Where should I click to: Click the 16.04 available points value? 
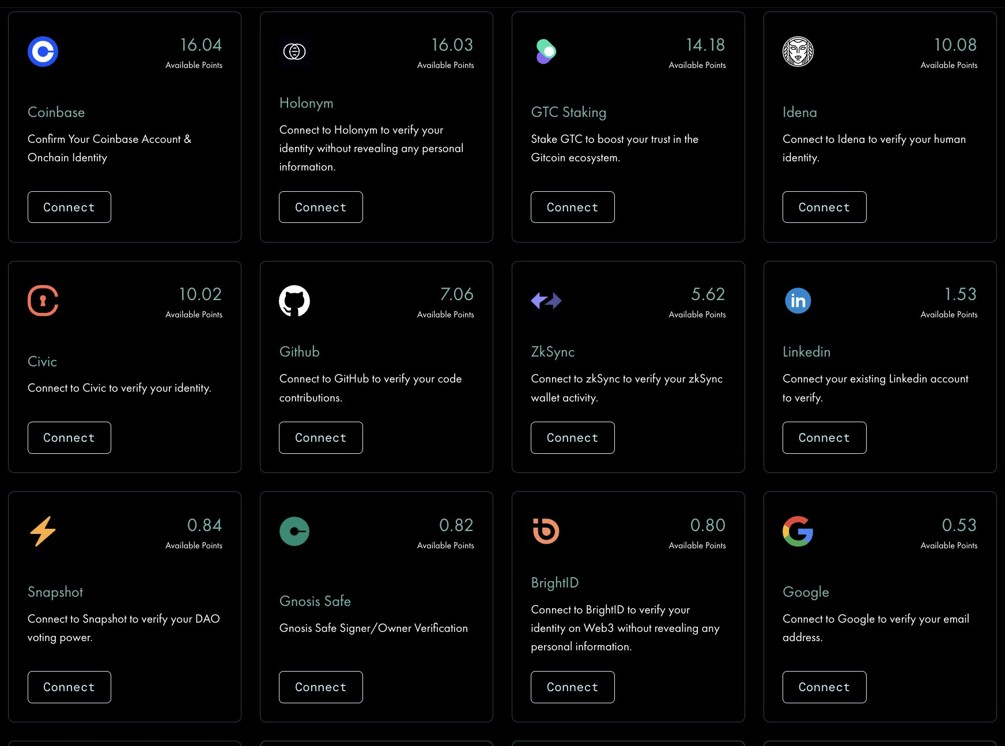tap(201, 45)
